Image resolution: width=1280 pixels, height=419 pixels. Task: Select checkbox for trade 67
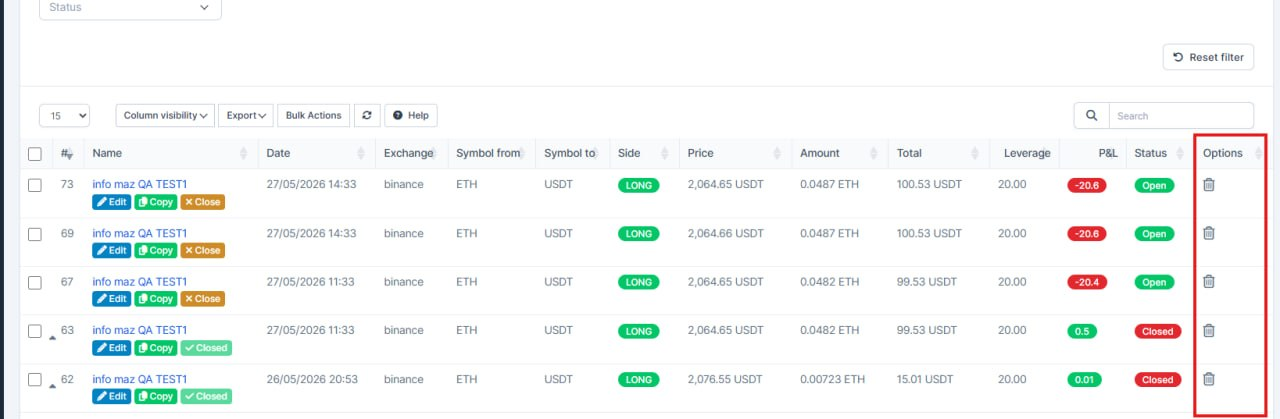[35, 282]
